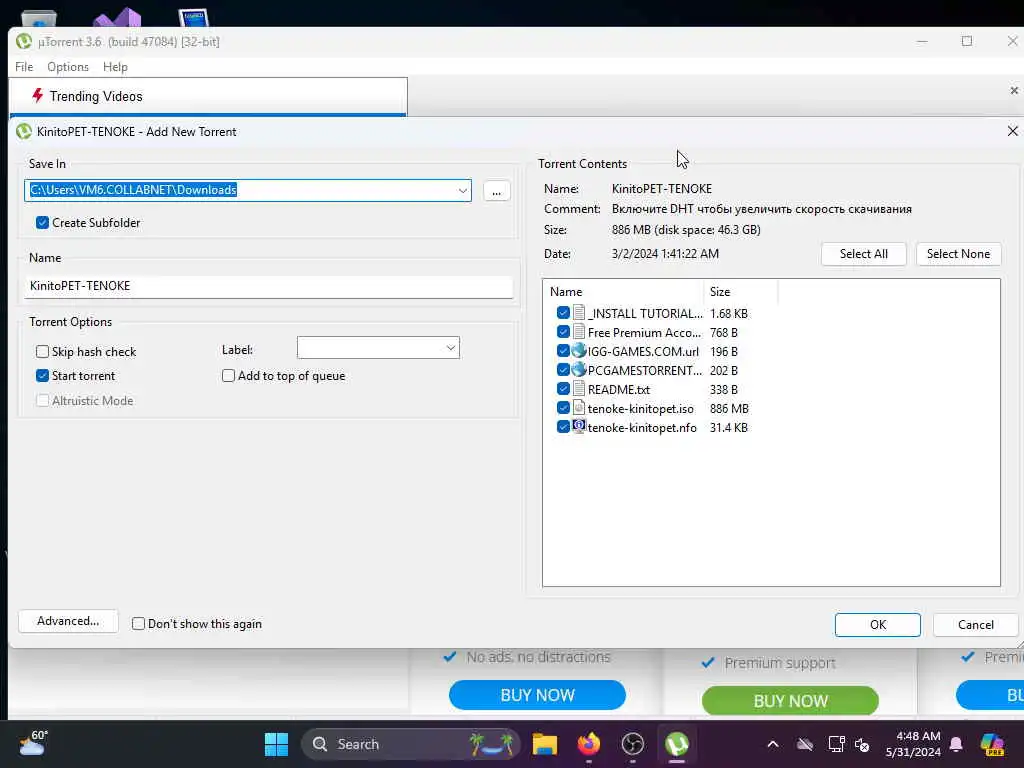The image size is (1024, 768).
Task: Click the torrent Name input field
Action: click(268, 286)
